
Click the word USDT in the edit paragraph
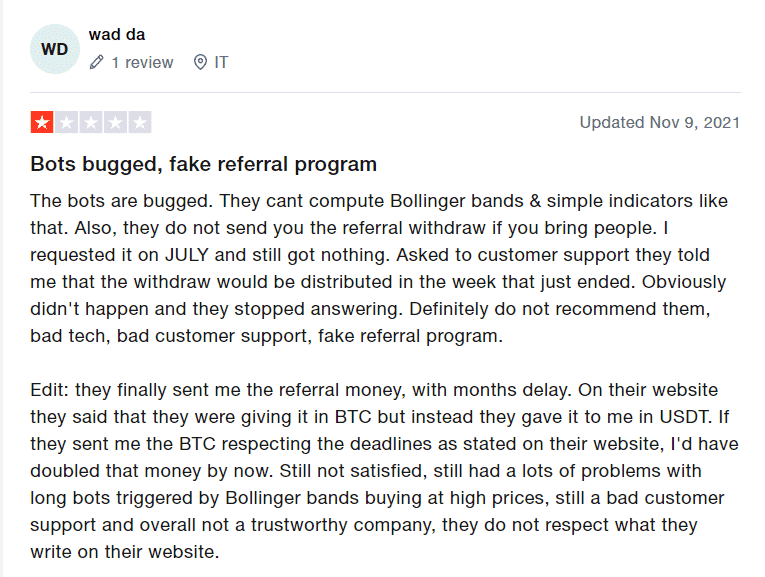pyautogui.click(x=684, y=417)
